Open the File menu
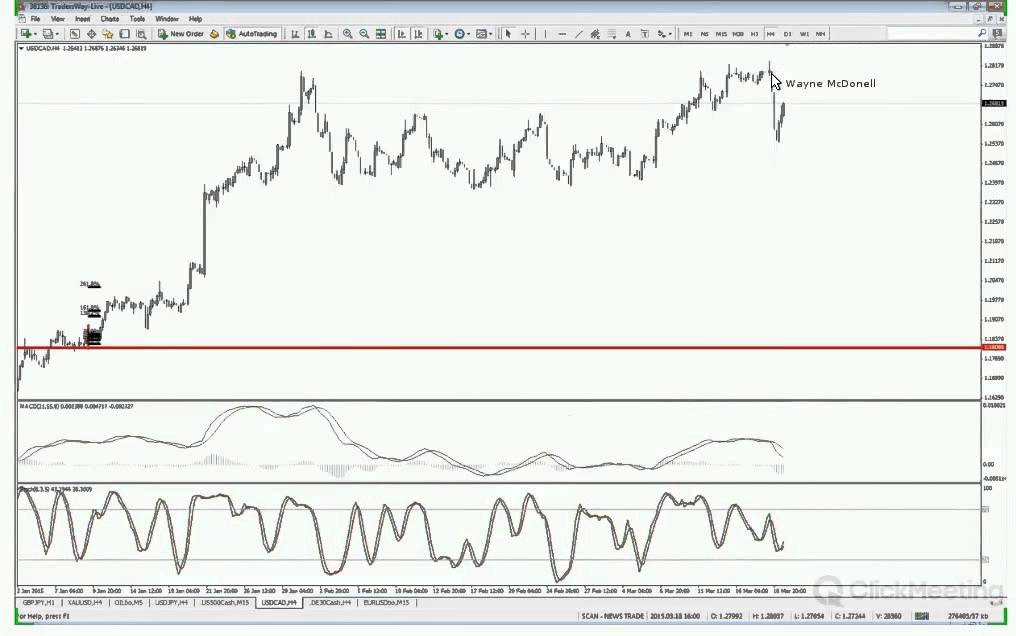1016x636 pixels. (36, 19)
